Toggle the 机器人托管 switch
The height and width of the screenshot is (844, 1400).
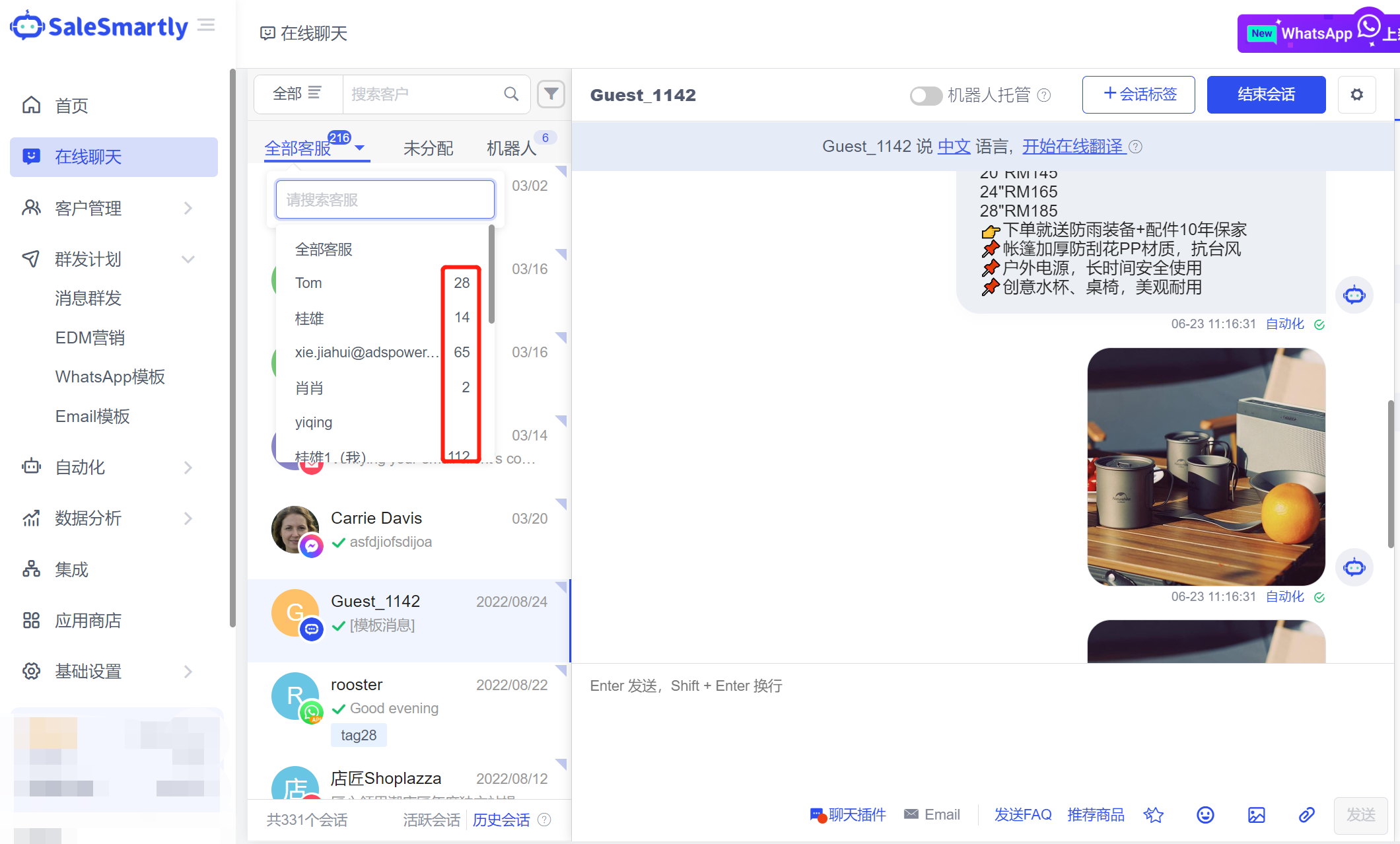[926, 95]
